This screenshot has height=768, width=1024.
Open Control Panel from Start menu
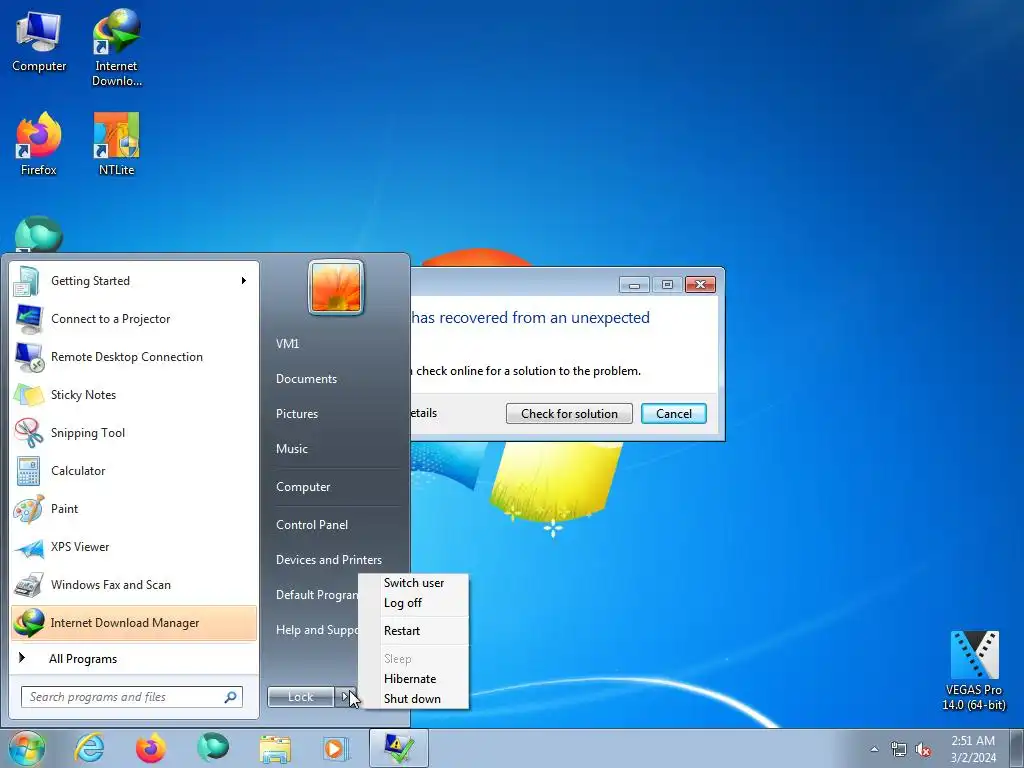pyautogui.click(x=312, y=525)
